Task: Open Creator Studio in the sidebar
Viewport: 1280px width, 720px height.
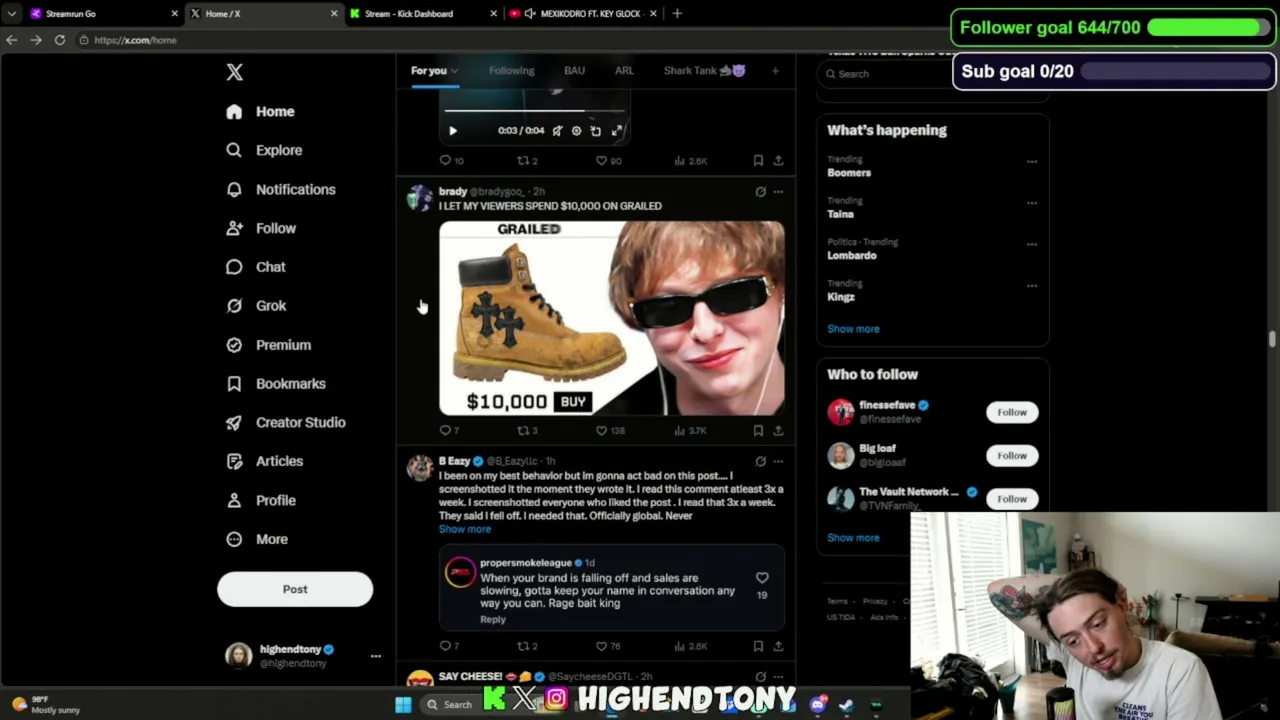Action: pyautogui.click(x=286, y=422)
